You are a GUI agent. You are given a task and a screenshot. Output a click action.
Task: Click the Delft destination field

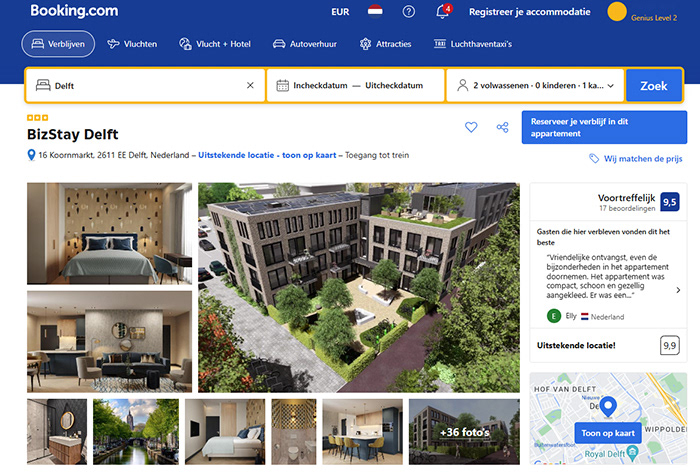pos(146,85)
